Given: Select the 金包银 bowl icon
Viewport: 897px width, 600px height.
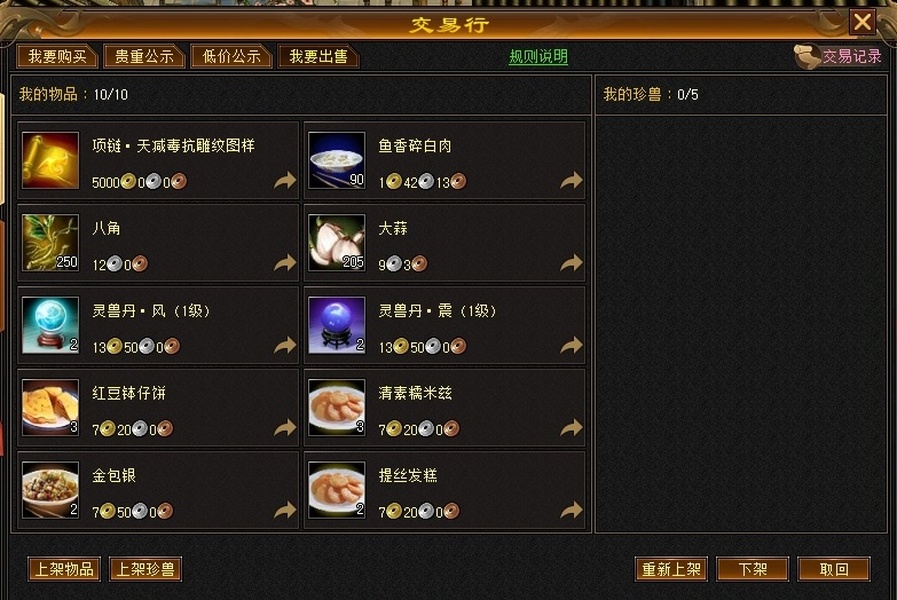Looking at the screenshot, I should click(x=50, y=490).
